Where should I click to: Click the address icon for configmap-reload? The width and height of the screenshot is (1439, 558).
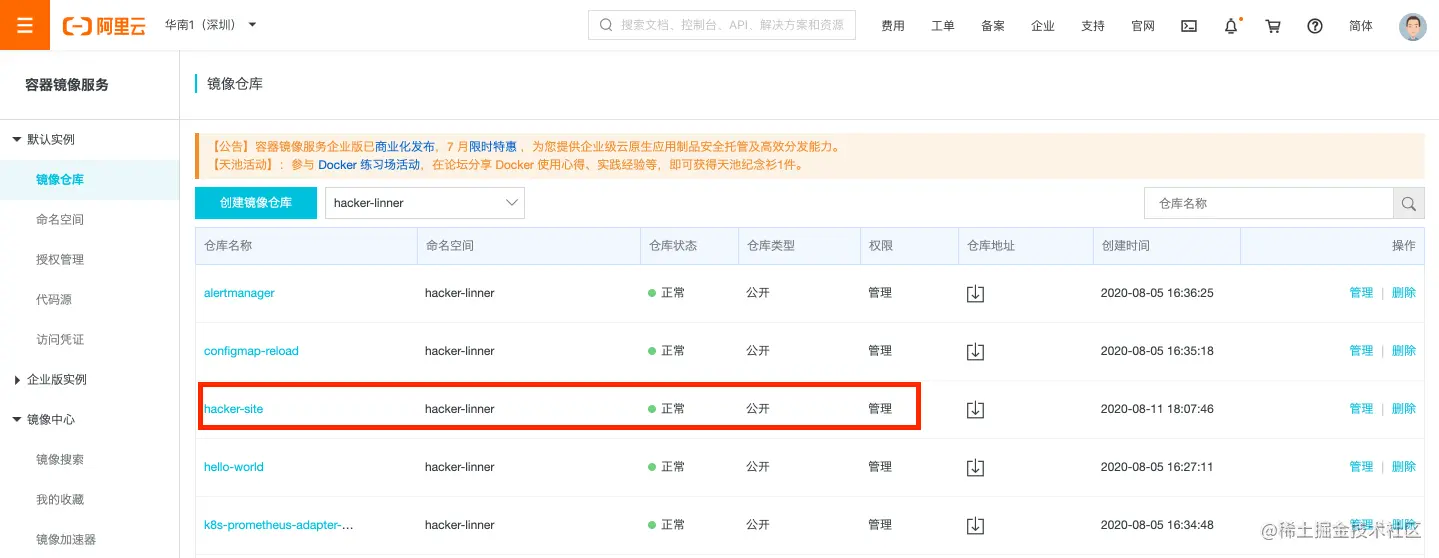(976, 351)
